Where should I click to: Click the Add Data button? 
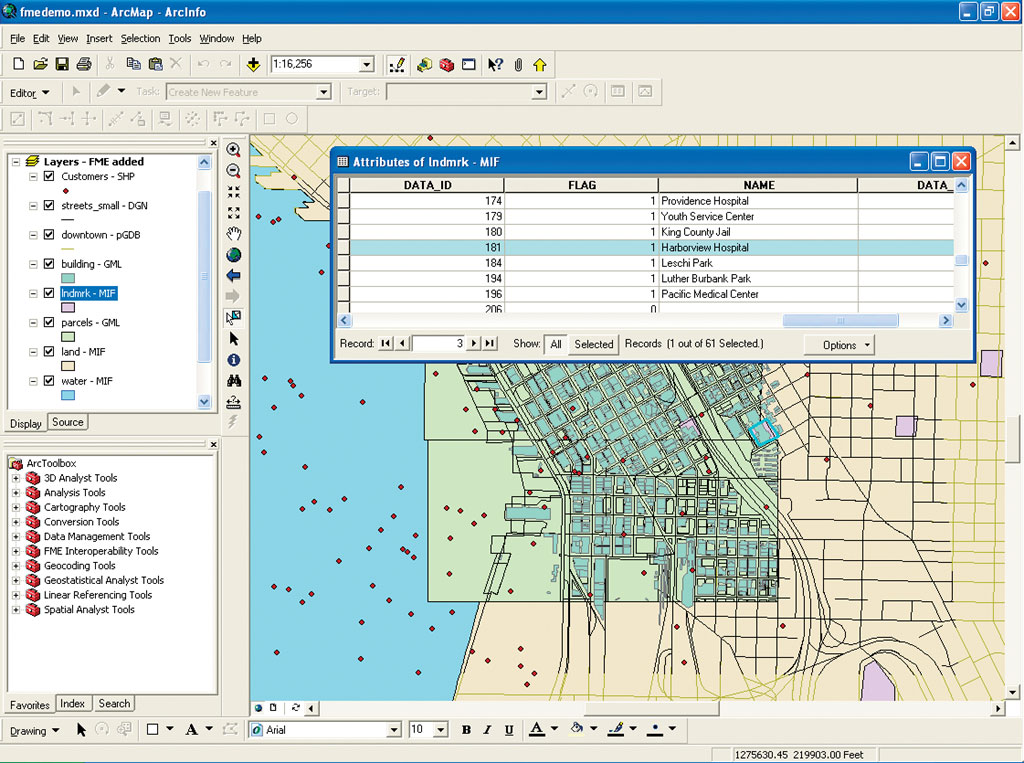click(253, 65)
